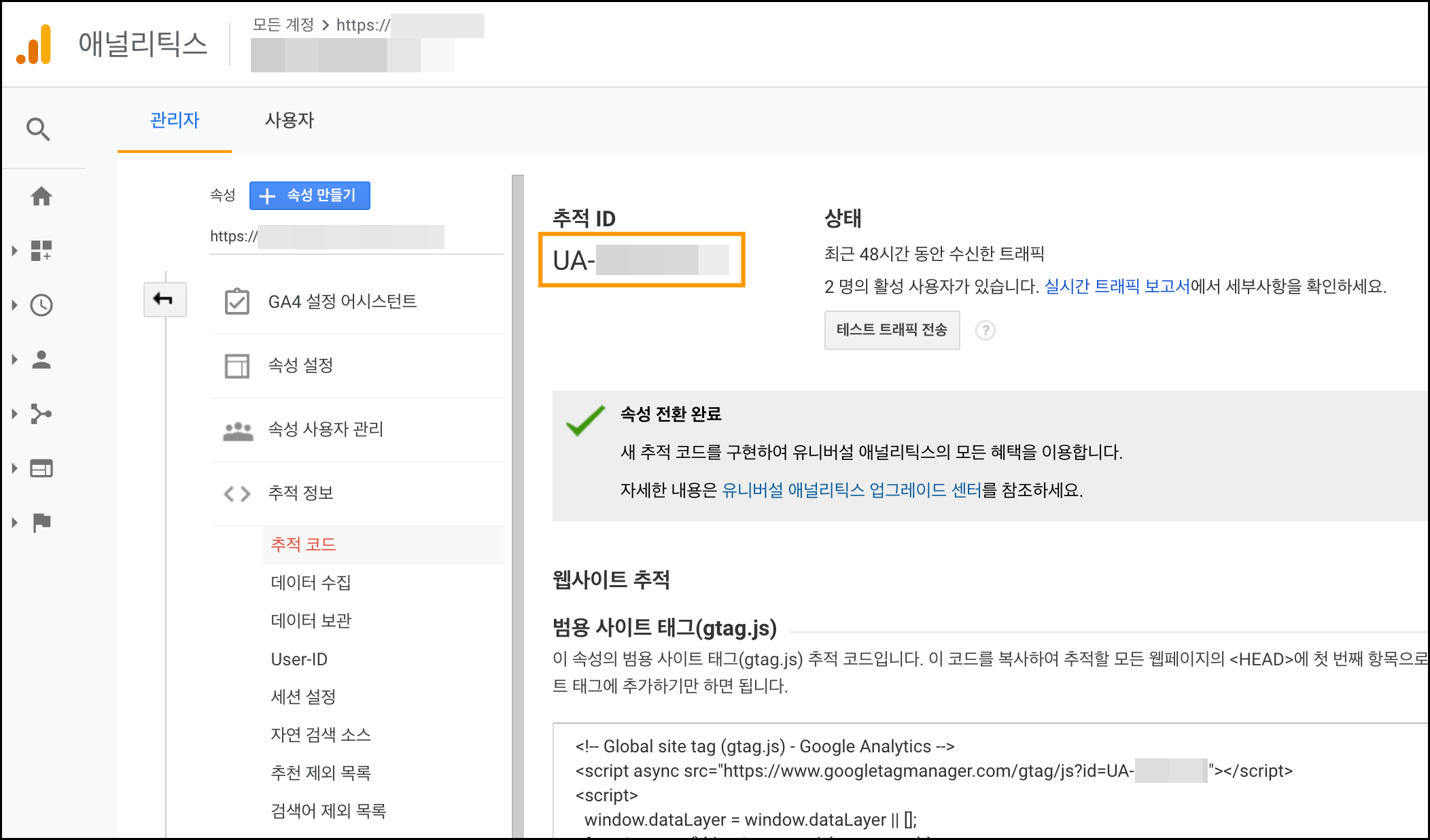
Task: Go to the Home icon in the sidebar
Action: pyautogui.click(x=41, y=196)
